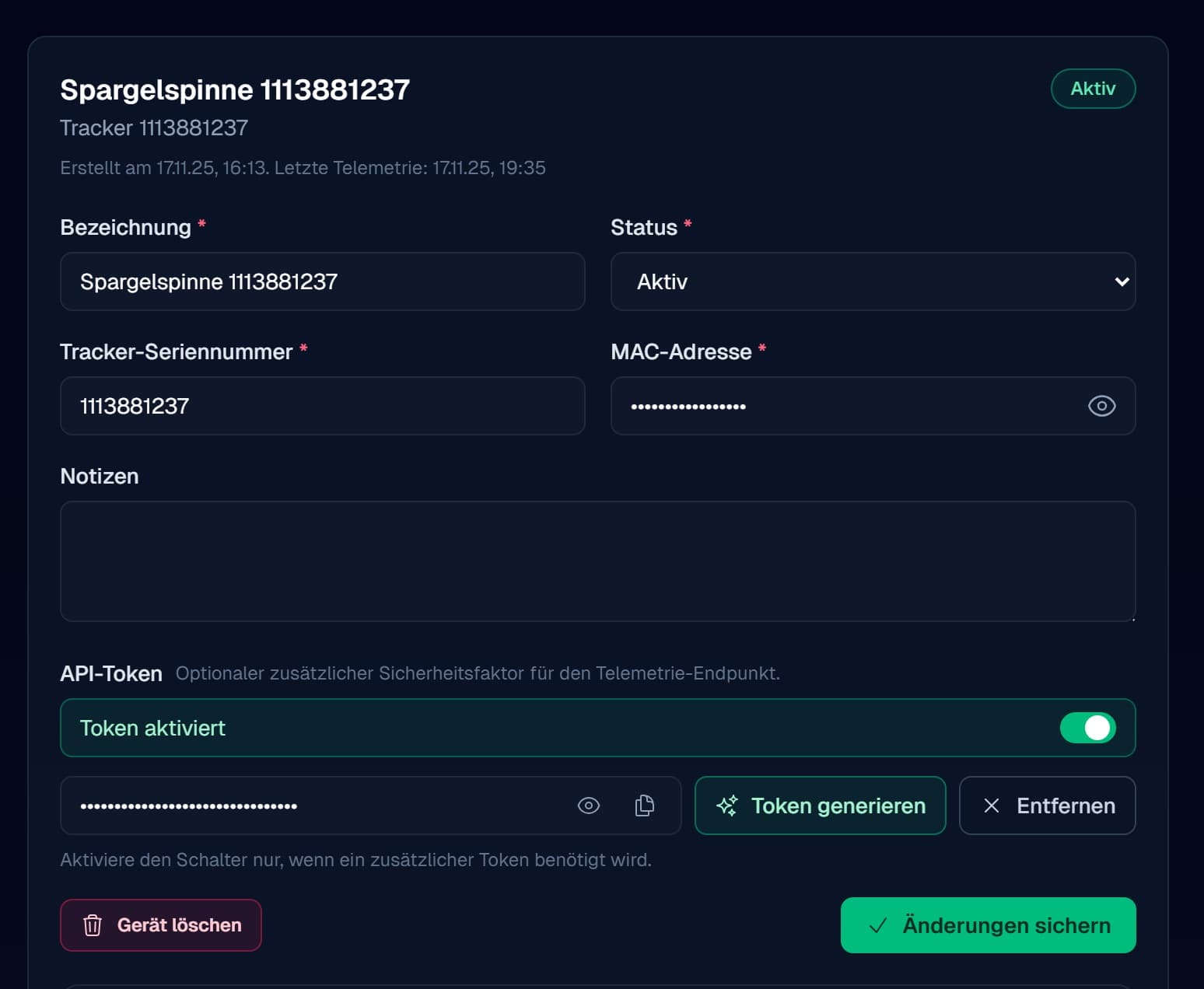The height and width of the screenshot is (989, 1204).
Task: Expand status options to change Aktiv
Action: 873,281
